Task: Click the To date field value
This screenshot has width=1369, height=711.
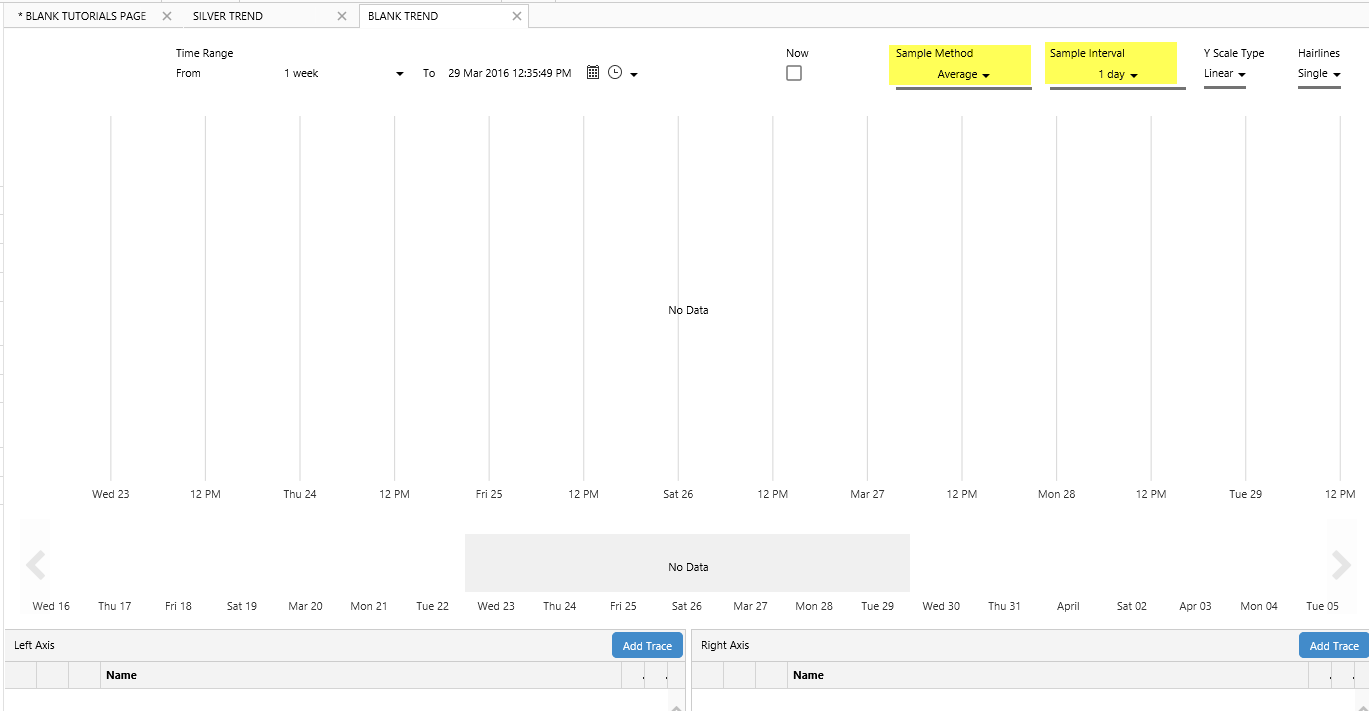Action: pos(510,73)
